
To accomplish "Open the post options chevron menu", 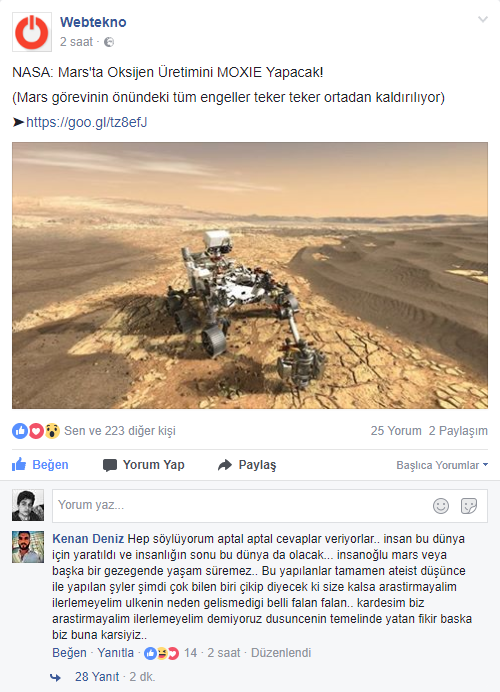I will click(x=483, y=19).
